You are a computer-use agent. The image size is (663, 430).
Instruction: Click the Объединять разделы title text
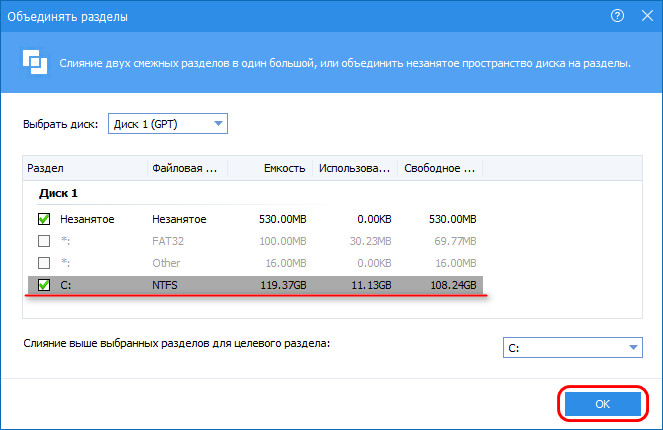click(x=68, y=17)
